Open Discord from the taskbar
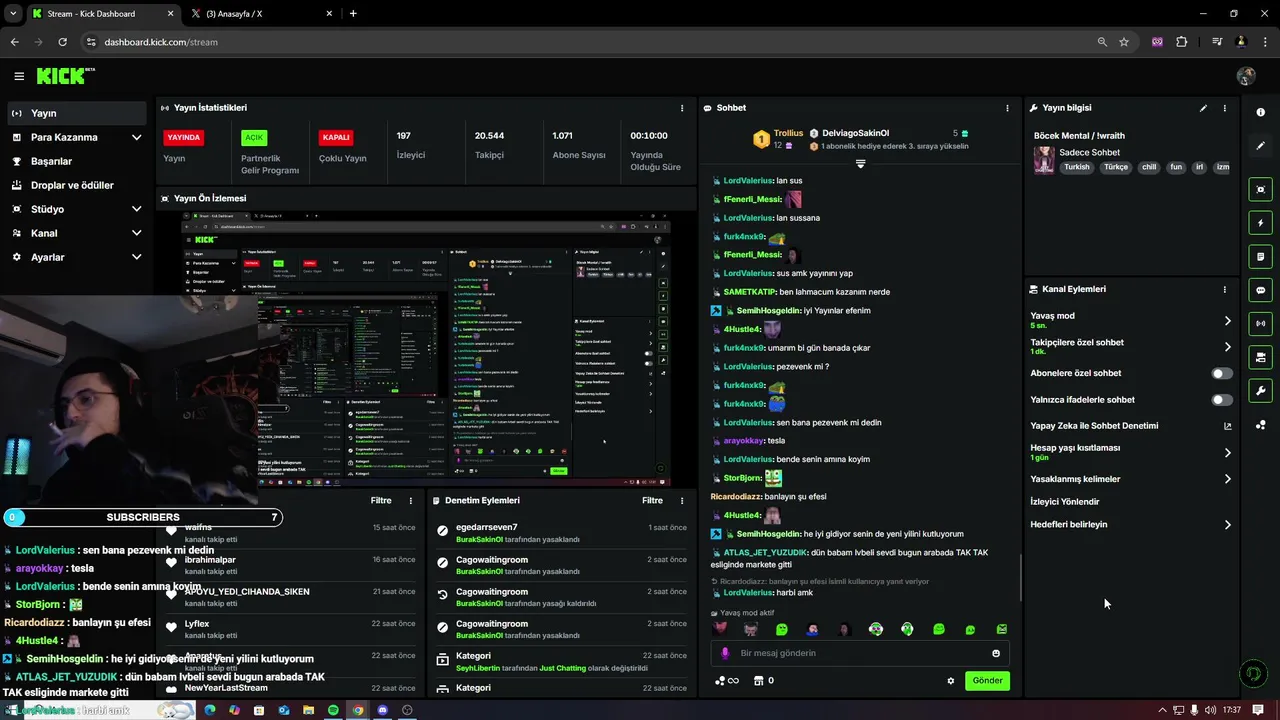The width and height of the screenshot is (1280, 720). click(382, 710)
